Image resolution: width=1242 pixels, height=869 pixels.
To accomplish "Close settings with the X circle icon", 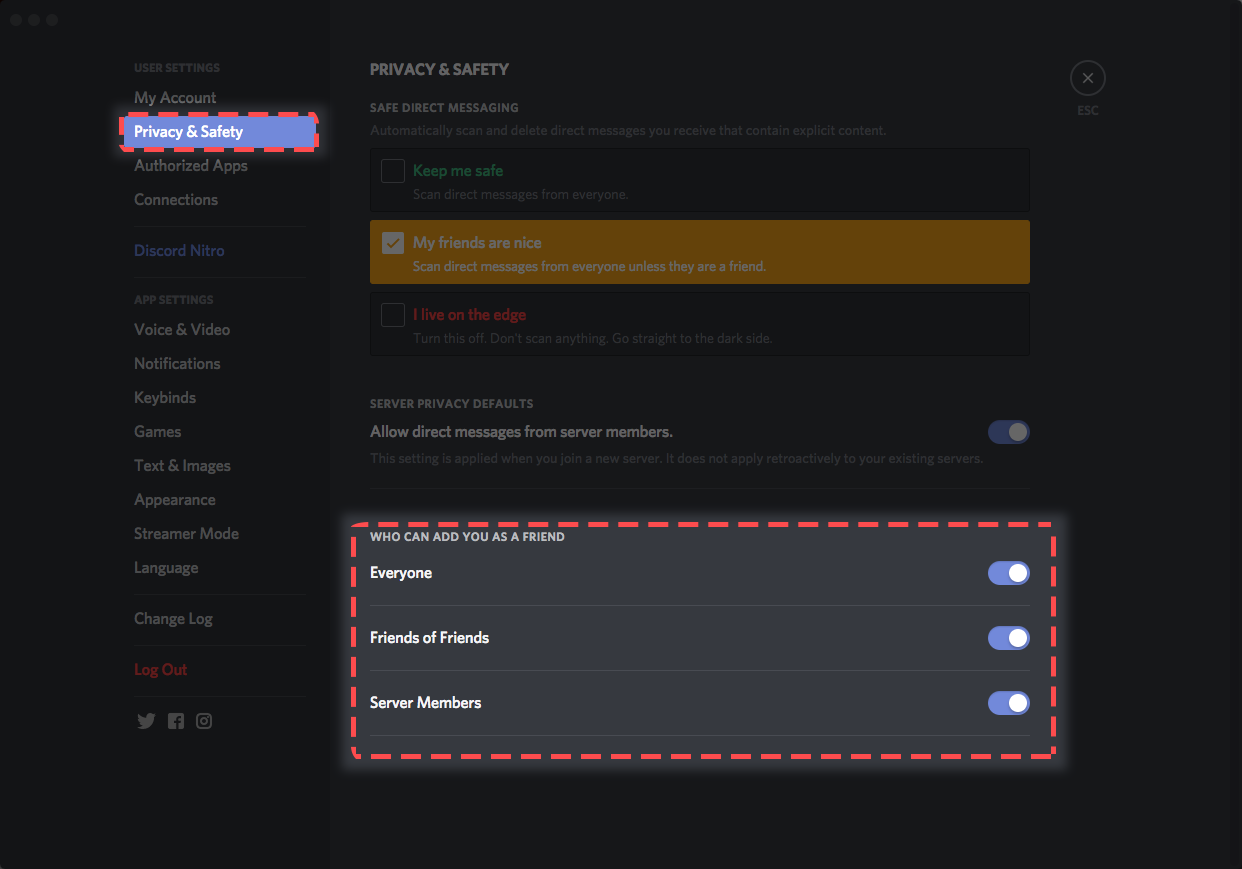I will [1088, 78].
